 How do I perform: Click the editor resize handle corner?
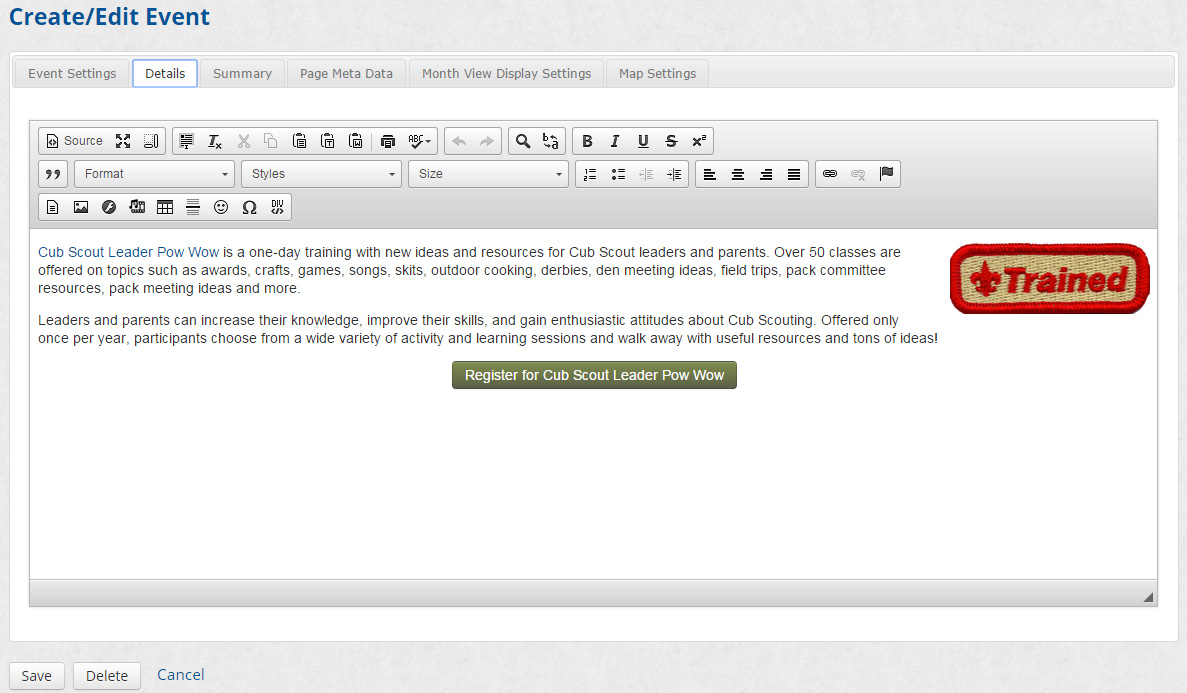click(x=1148, y=597)
